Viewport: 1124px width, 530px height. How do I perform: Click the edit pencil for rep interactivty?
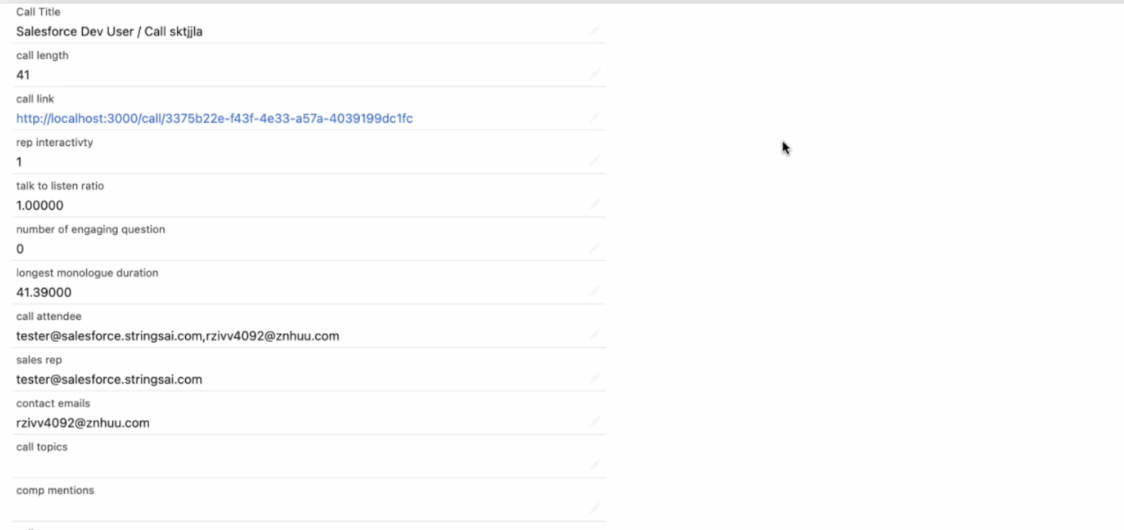click(594, 161)
